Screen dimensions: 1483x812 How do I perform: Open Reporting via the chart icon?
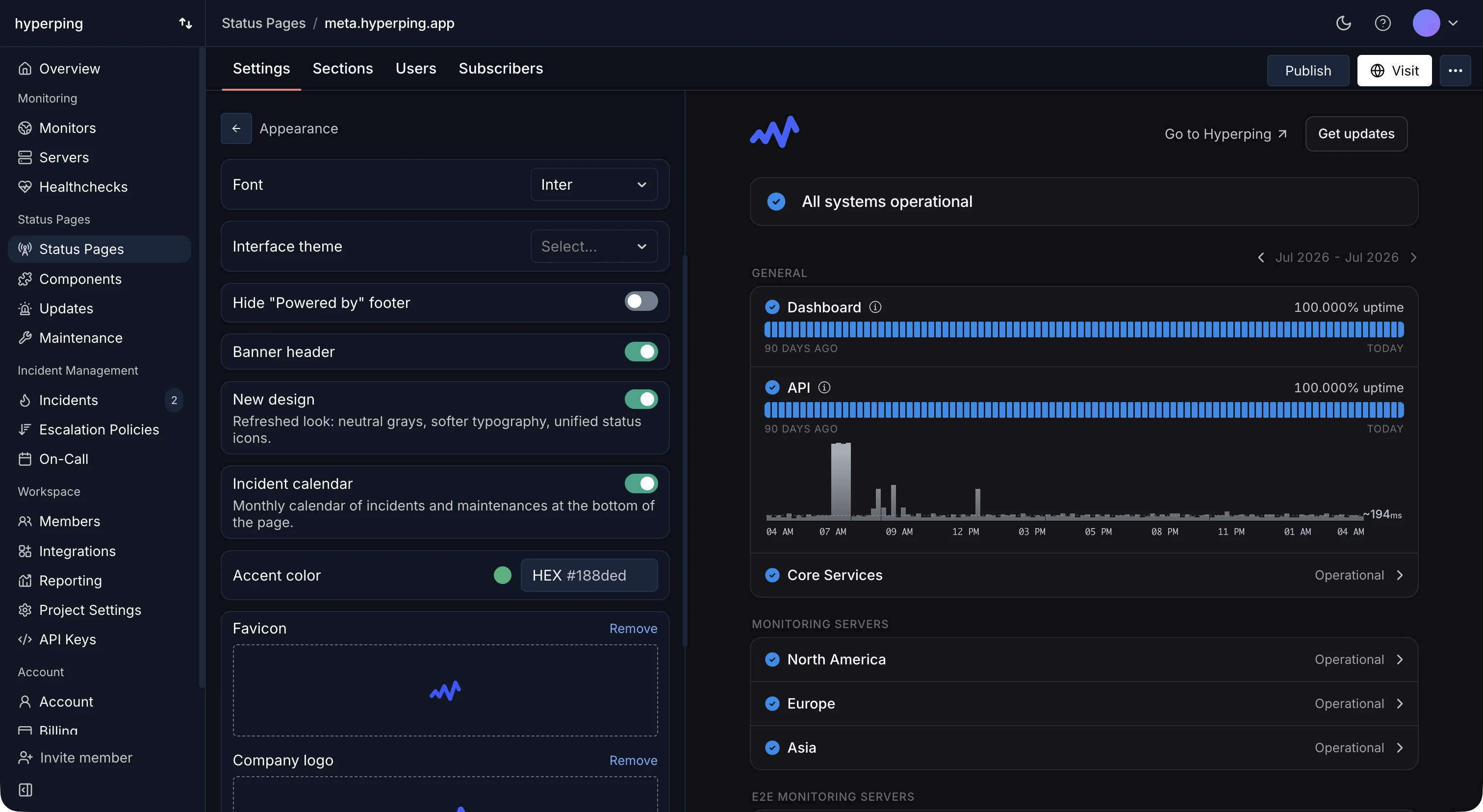[25, 580]
